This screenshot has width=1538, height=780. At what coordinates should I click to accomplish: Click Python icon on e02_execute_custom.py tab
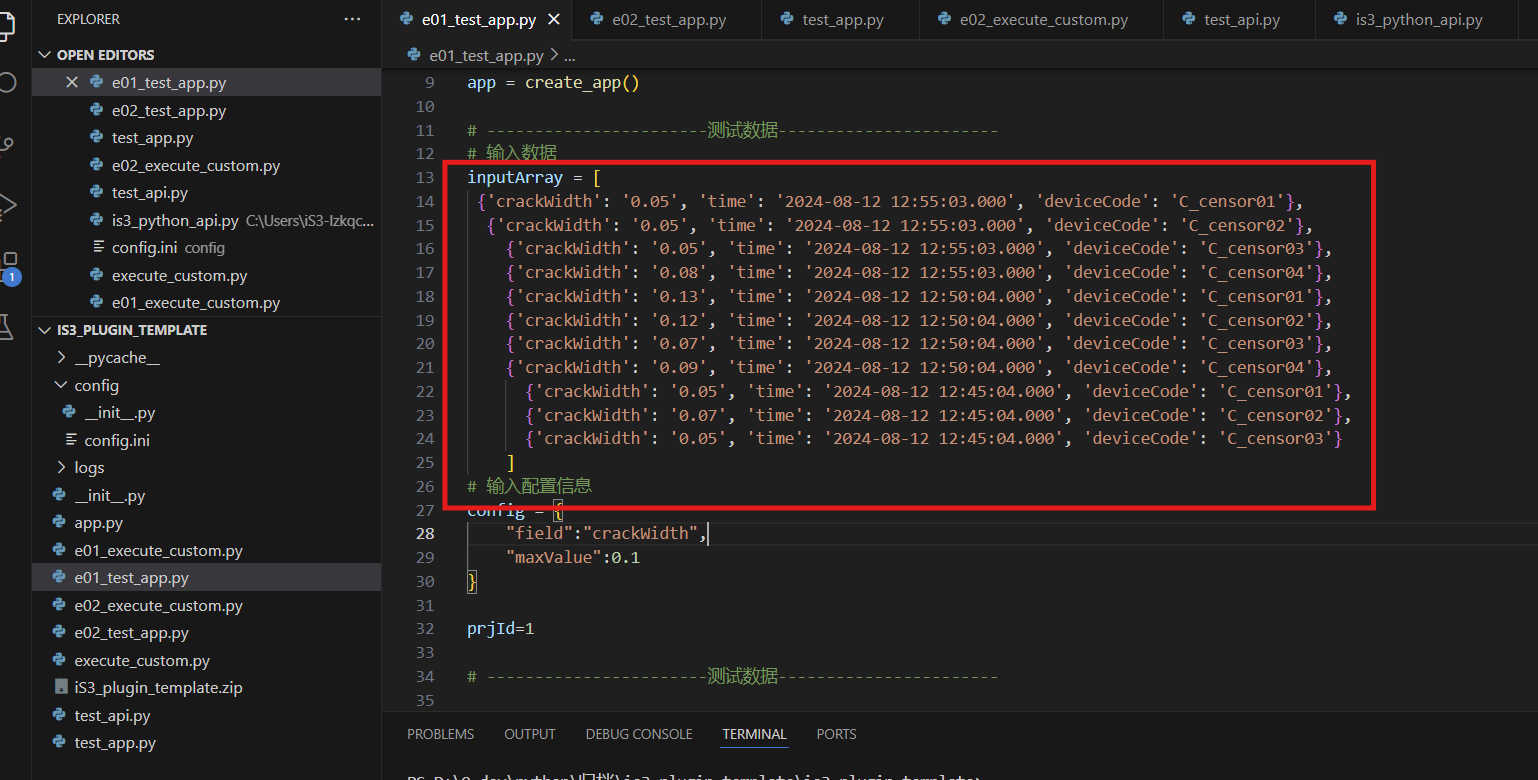click(944, 19)
